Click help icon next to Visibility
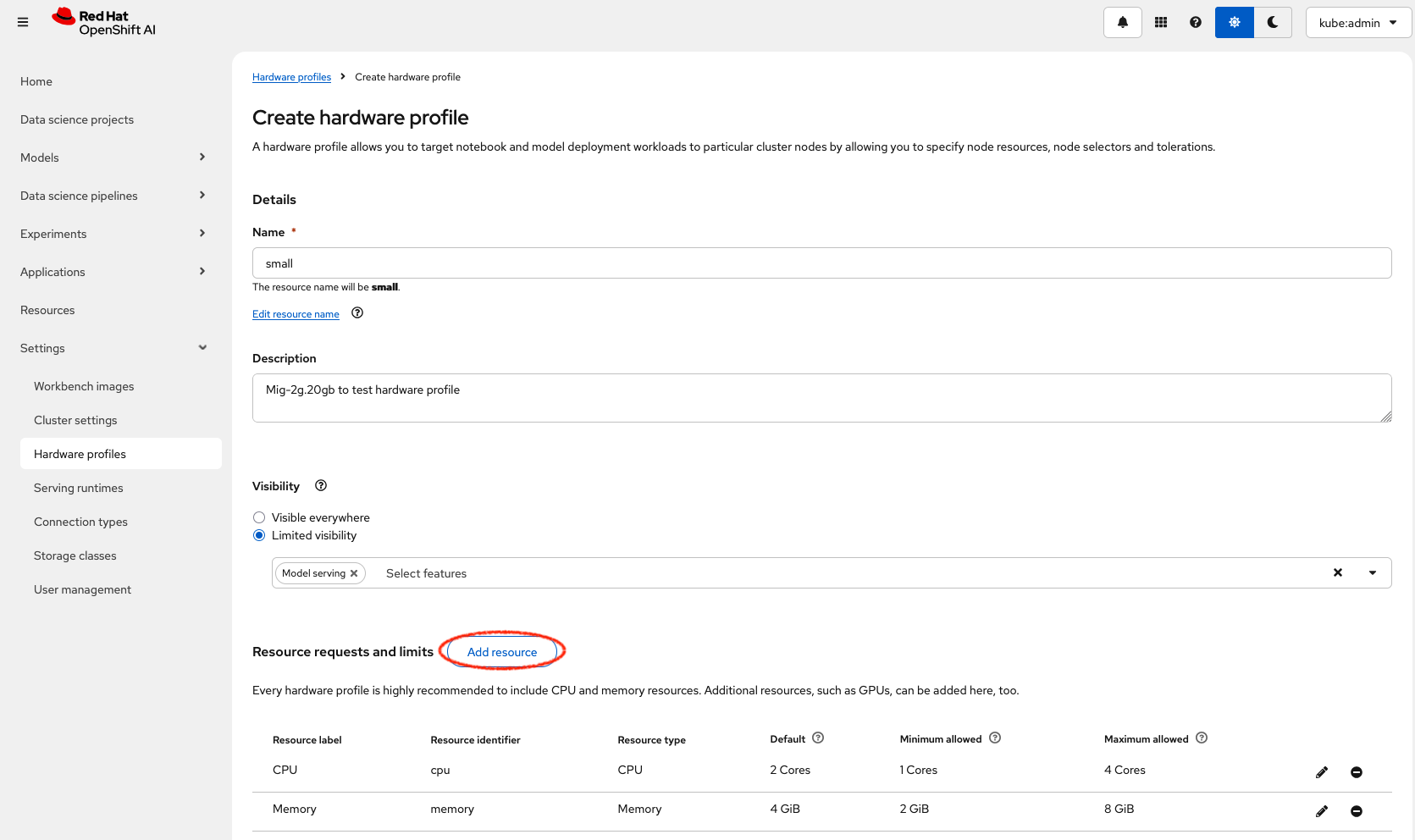 coord(321,486)
